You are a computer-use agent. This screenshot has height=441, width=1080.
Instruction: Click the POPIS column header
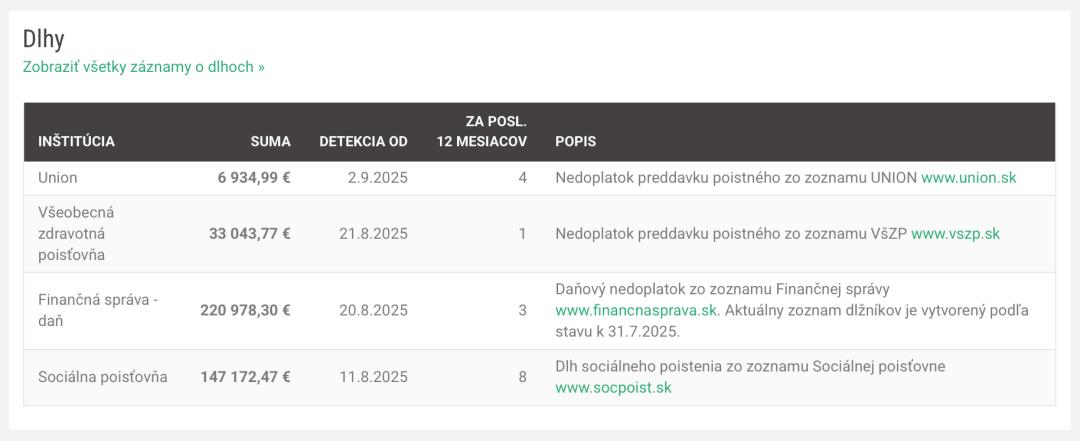pos(575,142)
